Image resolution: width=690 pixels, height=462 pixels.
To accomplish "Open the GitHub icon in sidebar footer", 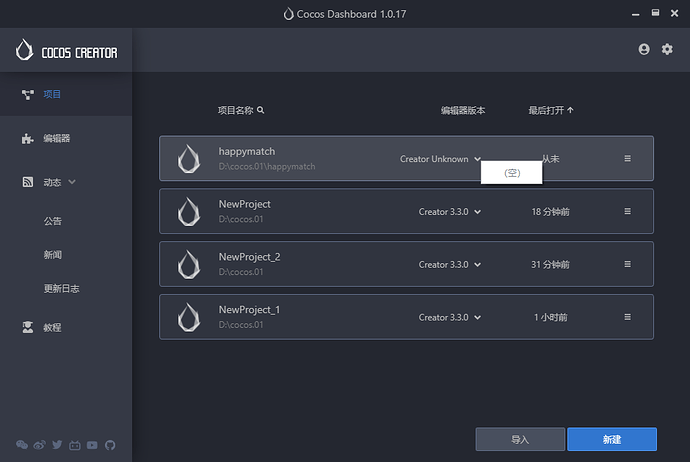I will tap(110, 445).
